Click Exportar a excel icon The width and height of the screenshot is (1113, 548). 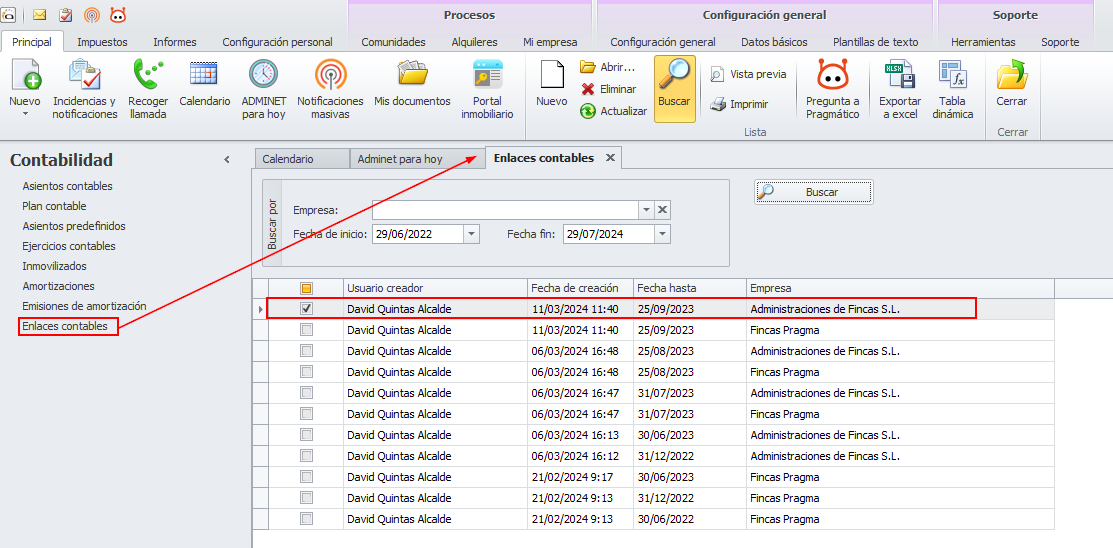[x=899, y=77]
